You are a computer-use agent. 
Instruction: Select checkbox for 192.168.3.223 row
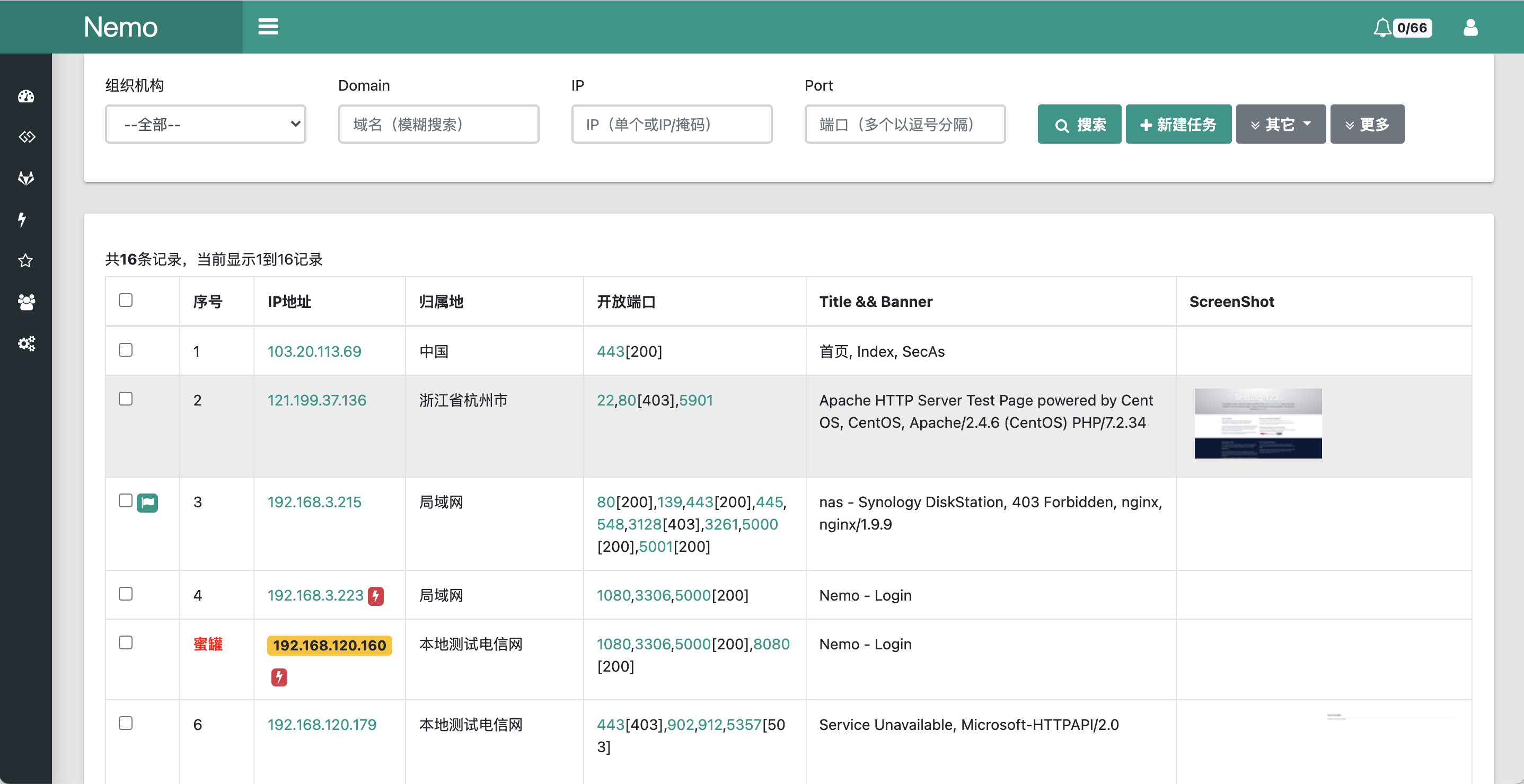click(x=126, y=594)
